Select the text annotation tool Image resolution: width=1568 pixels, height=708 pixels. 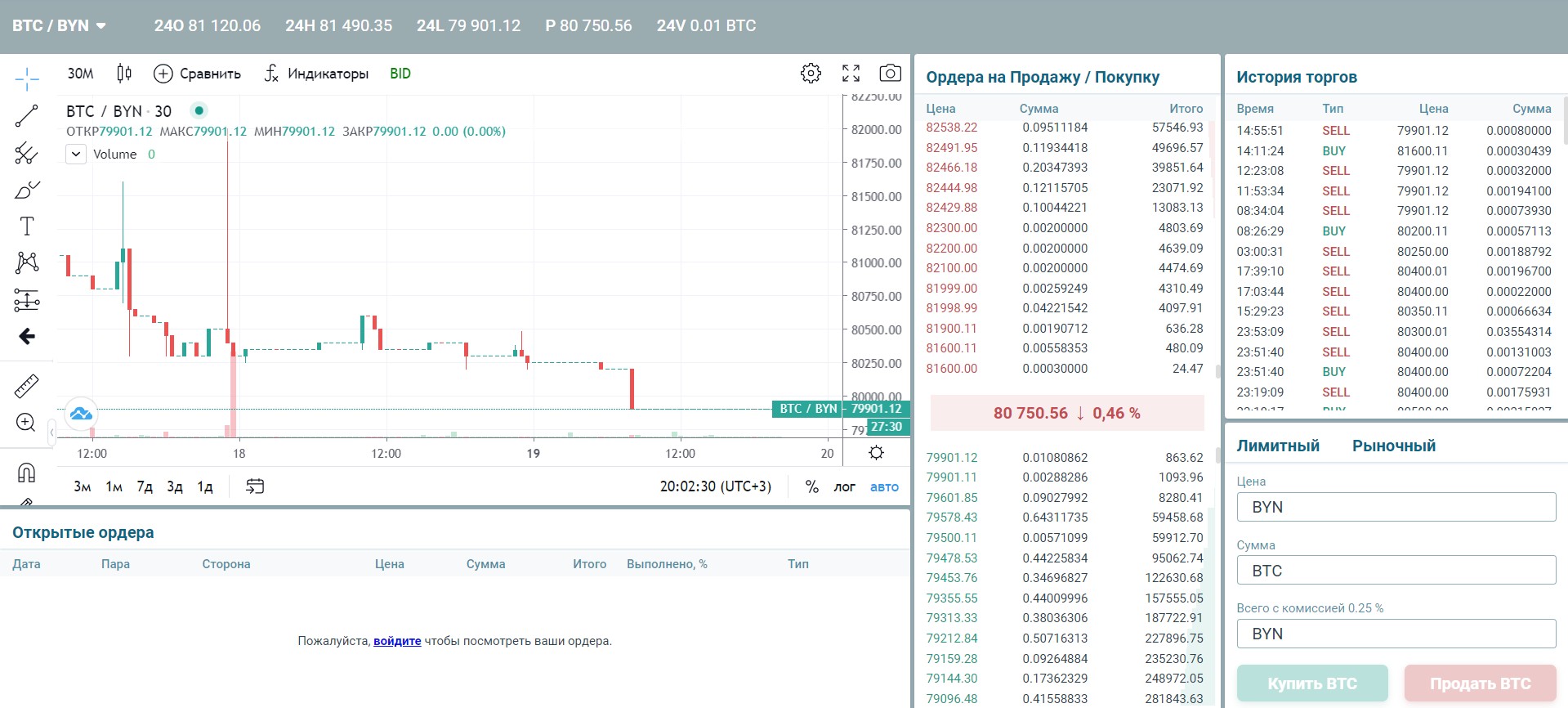click(x=27, y=226)
